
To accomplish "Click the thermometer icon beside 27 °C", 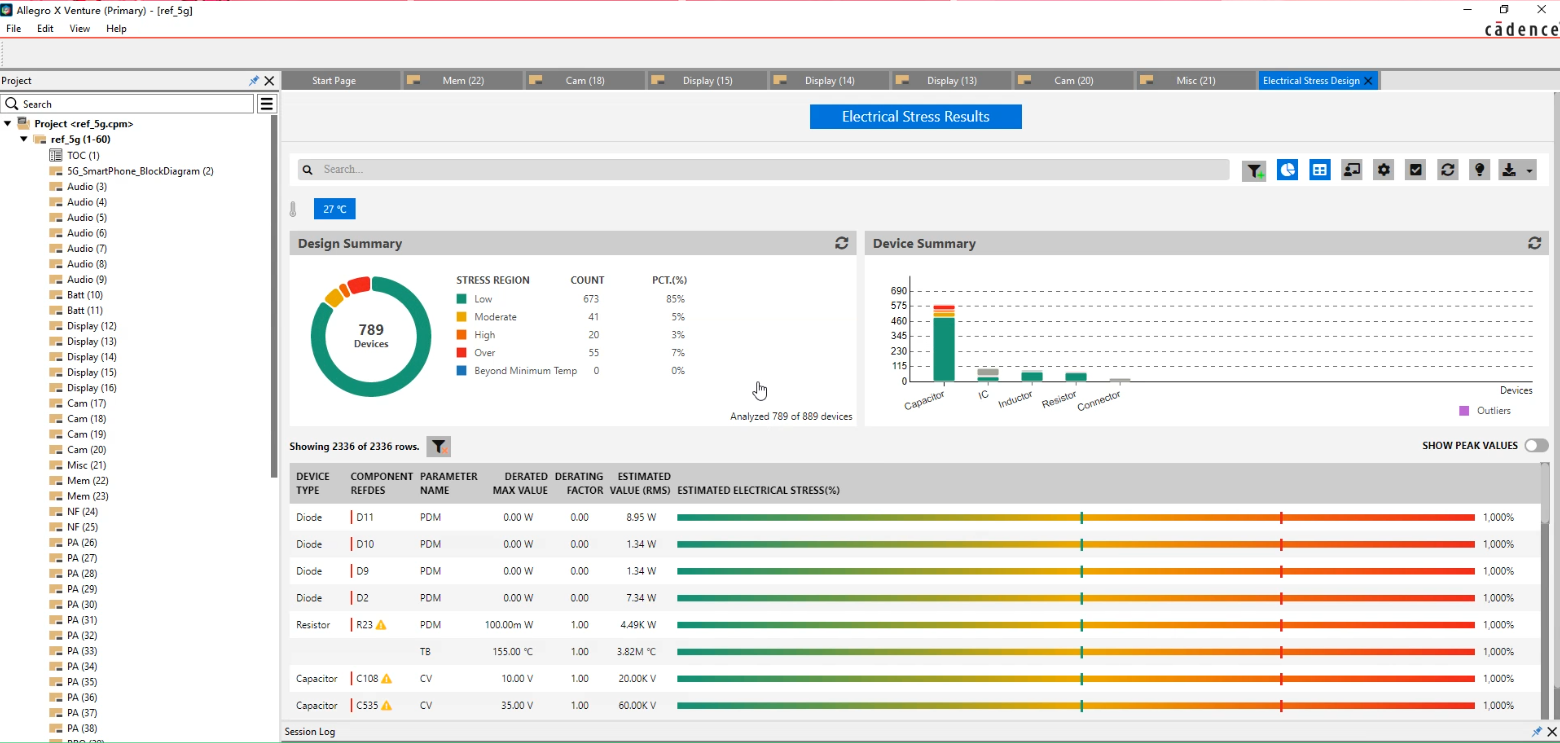I will [x=293, y=210].
